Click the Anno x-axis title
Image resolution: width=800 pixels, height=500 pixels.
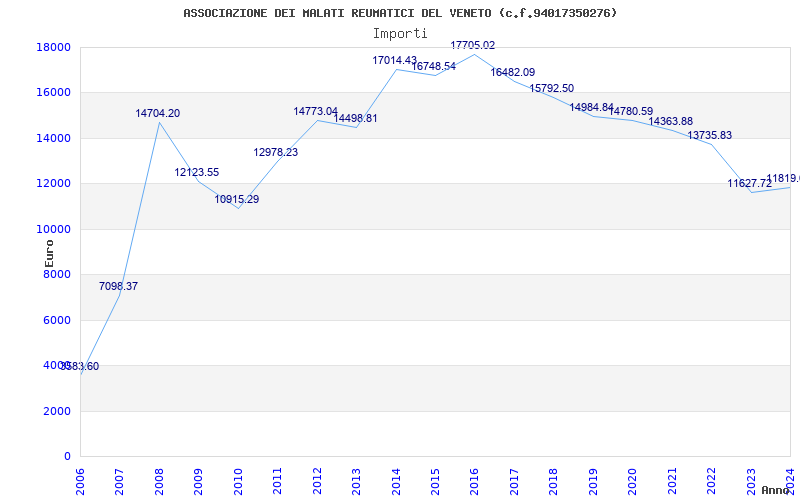tap(776, 490)
